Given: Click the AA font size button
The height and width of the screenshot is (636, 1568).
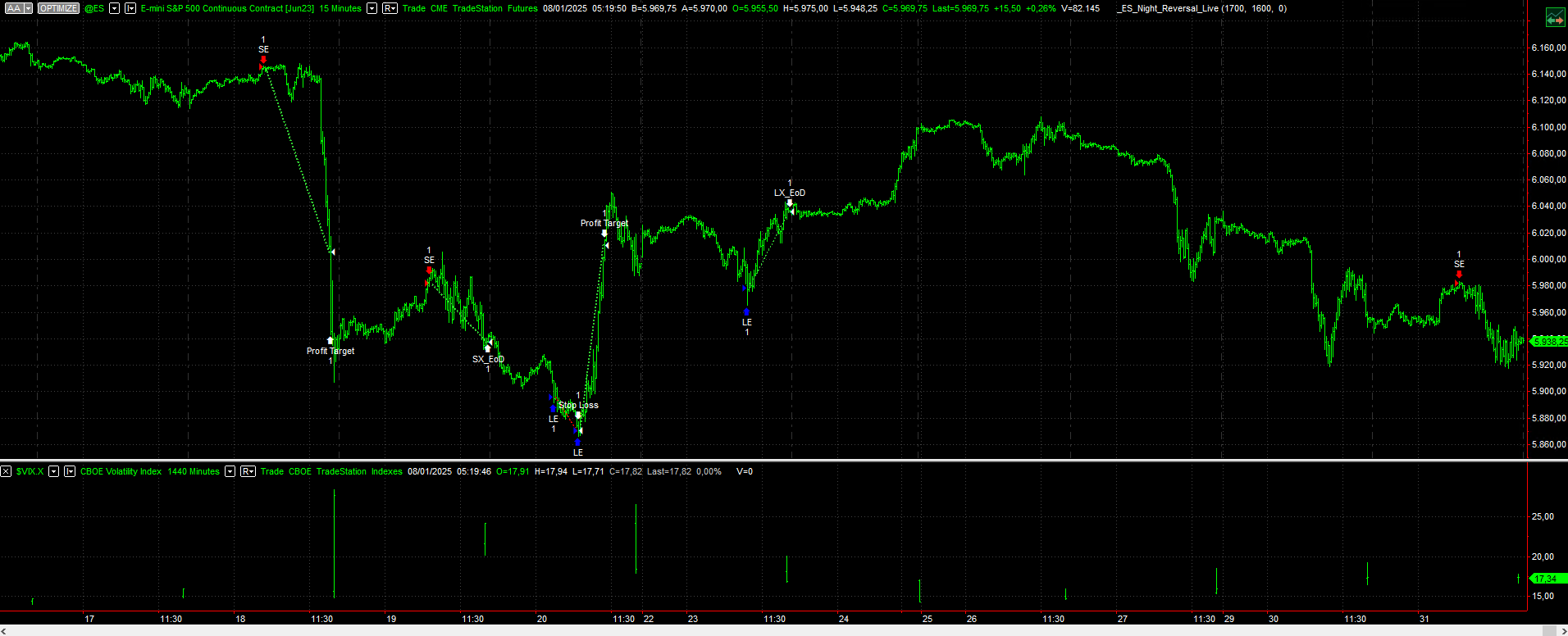Looking at the screenshot, I should (14, 8).
